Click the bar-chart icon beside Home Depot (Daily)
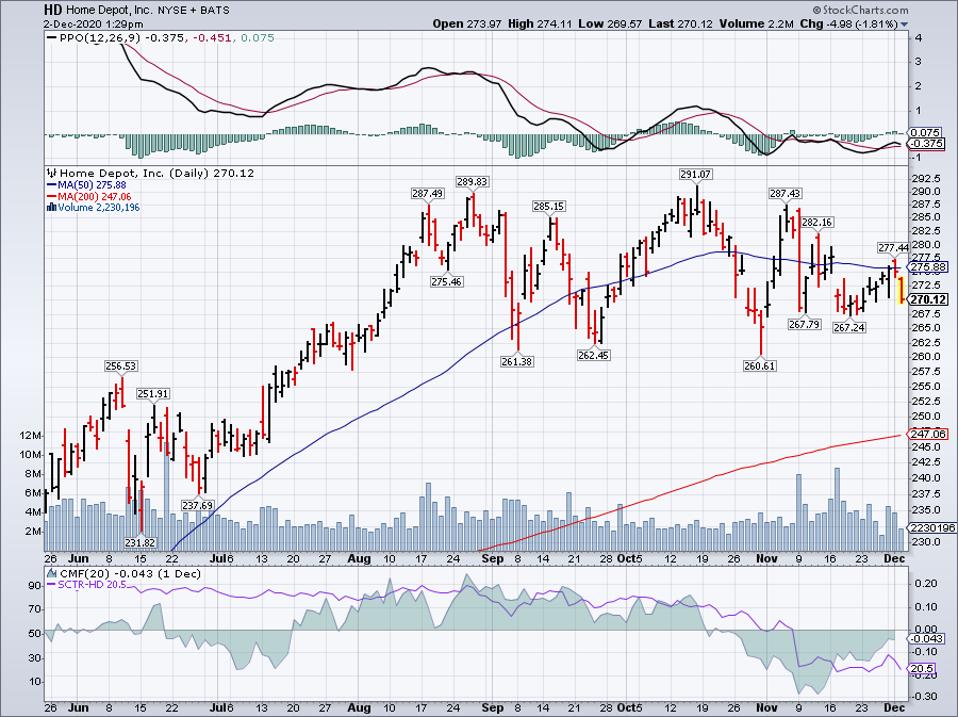The height and width of the screenshot is (717, 958). [52, 173]
